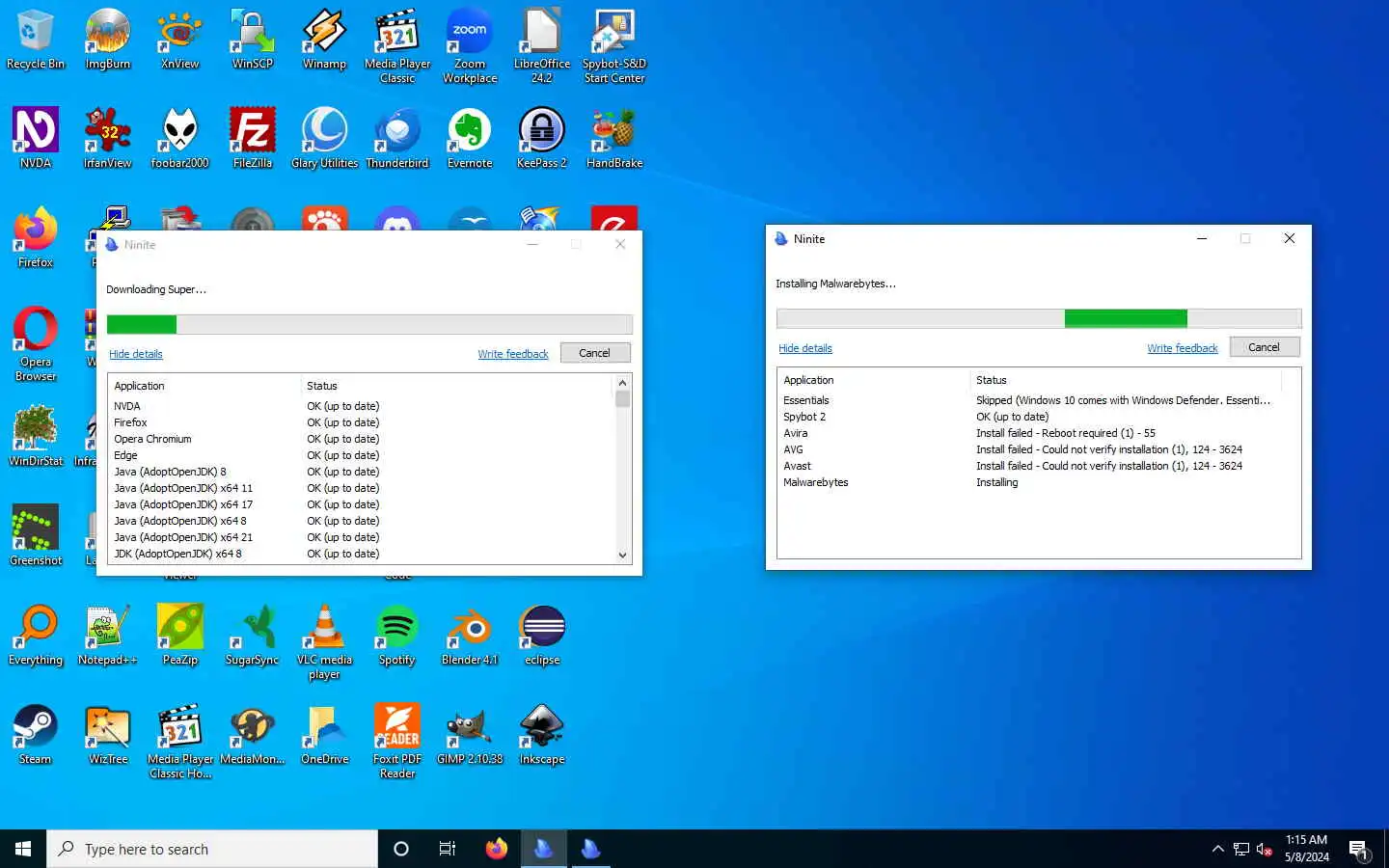Select the Inkscape desktop icon
The width and height of the screenshot is (1389, 868).
(542, 734)
